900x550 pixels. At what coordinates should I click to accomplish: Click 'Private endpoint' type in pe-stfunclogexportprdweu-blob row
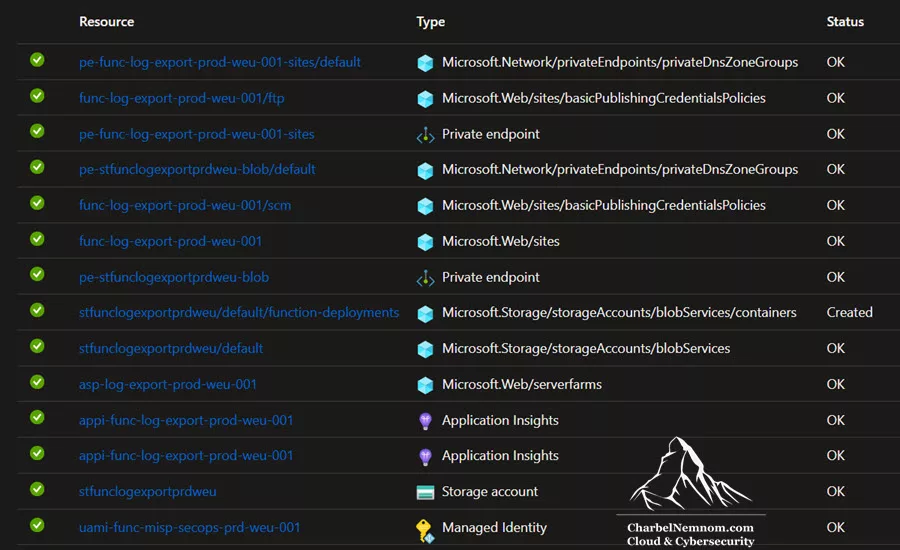tap(491, 277)
